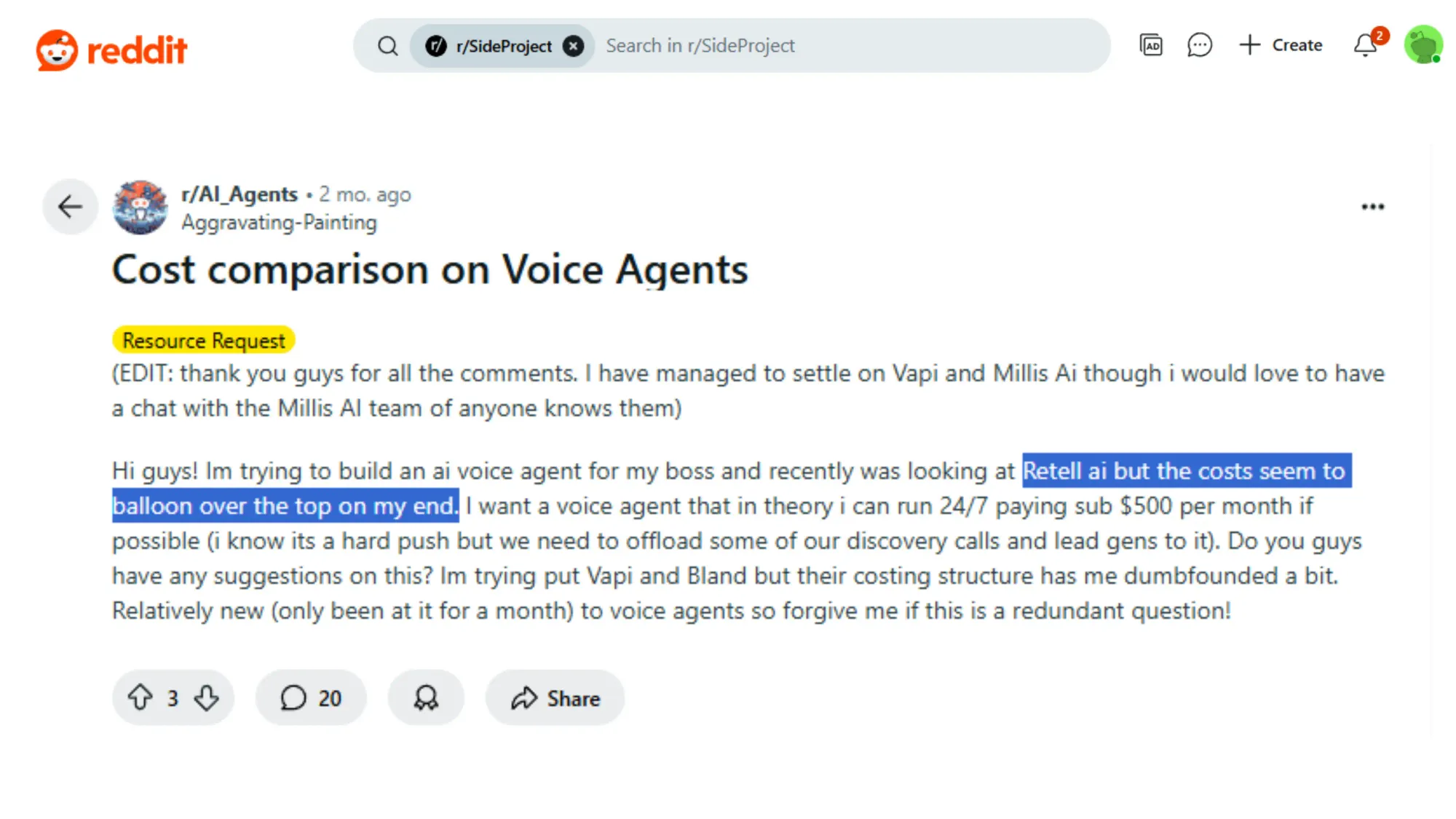Expand the Create menu
Viewport: 1456px width, 819px height.
(1281, 45)
